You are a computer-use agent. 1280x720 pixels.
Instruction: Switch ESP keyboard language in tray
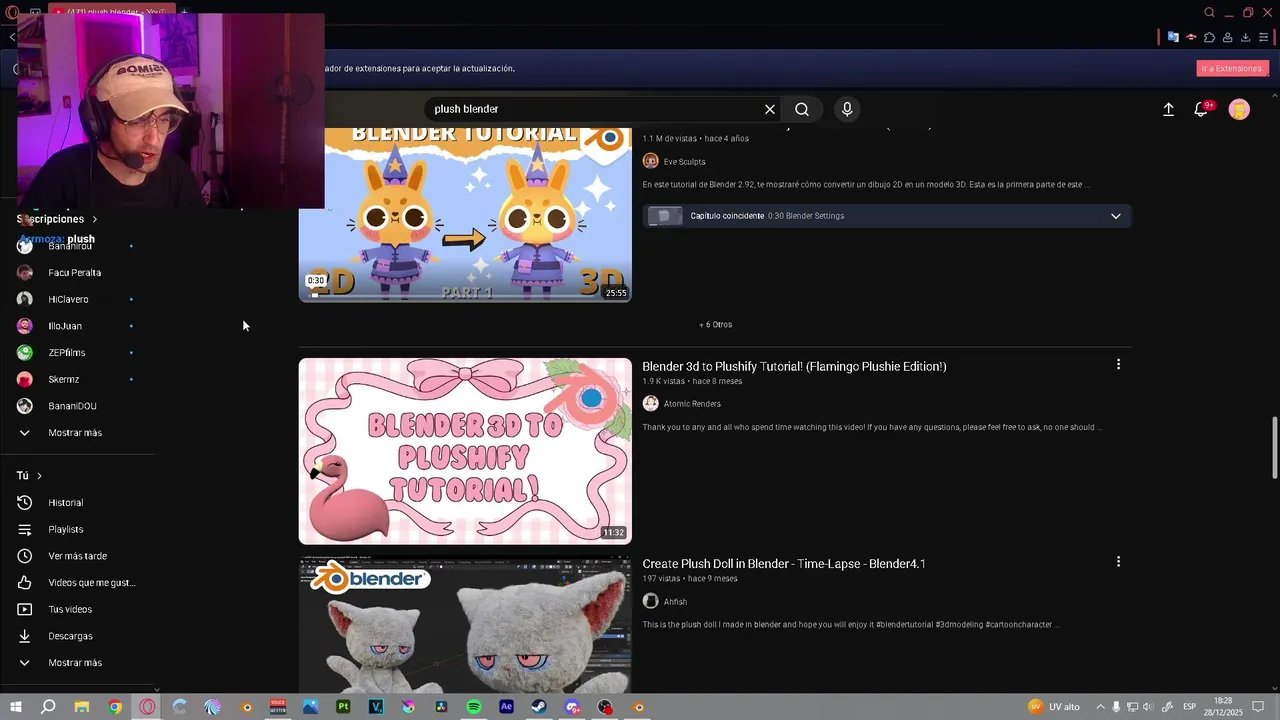1190,707
